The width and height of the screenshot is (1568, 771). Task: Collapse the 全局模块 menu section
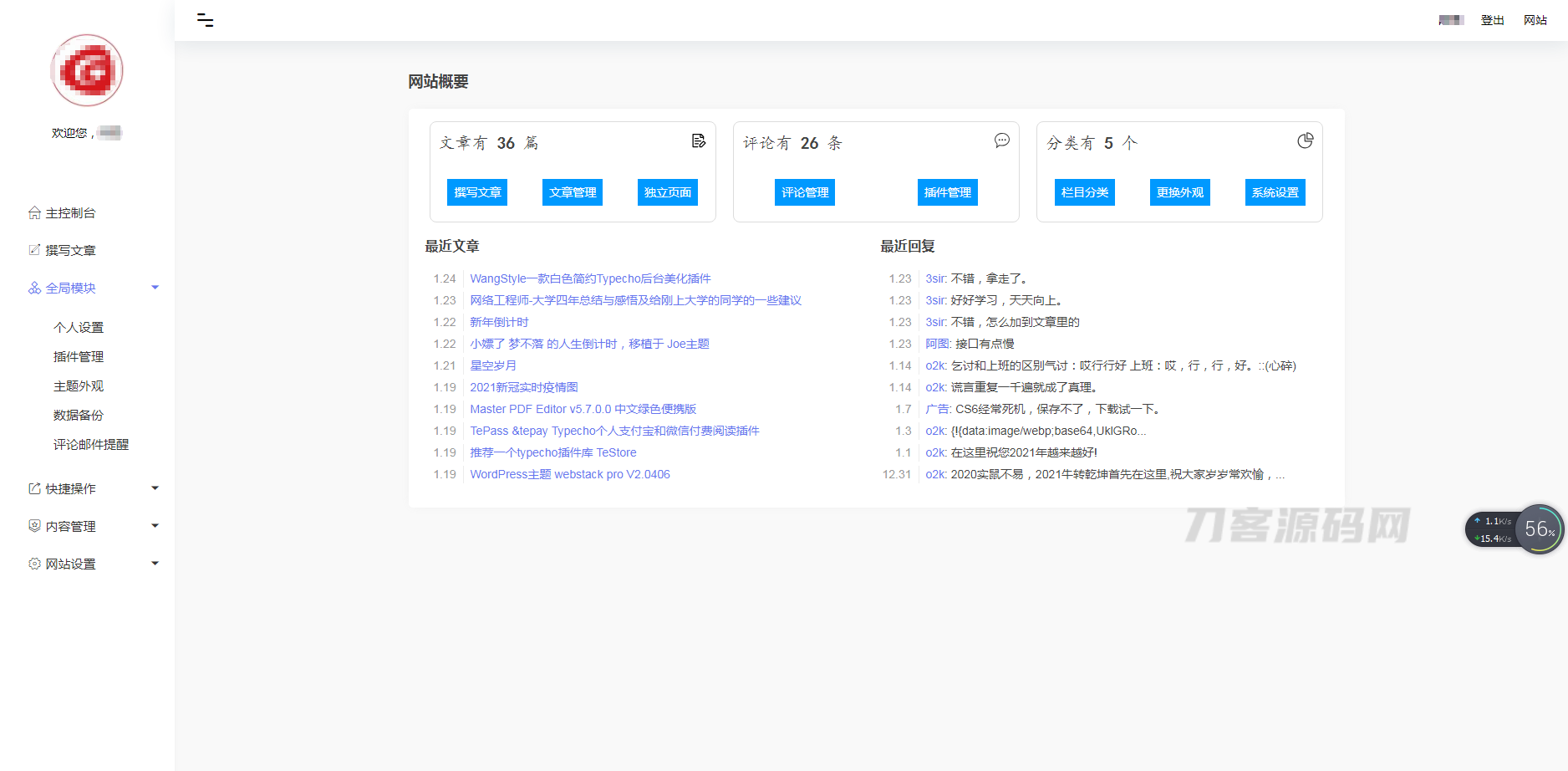coord(155,288)
